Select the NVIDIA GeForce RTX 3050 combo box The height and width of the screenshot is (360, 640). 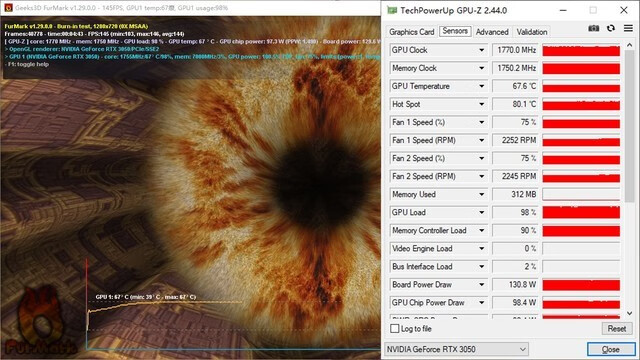[x=456, y=349]
